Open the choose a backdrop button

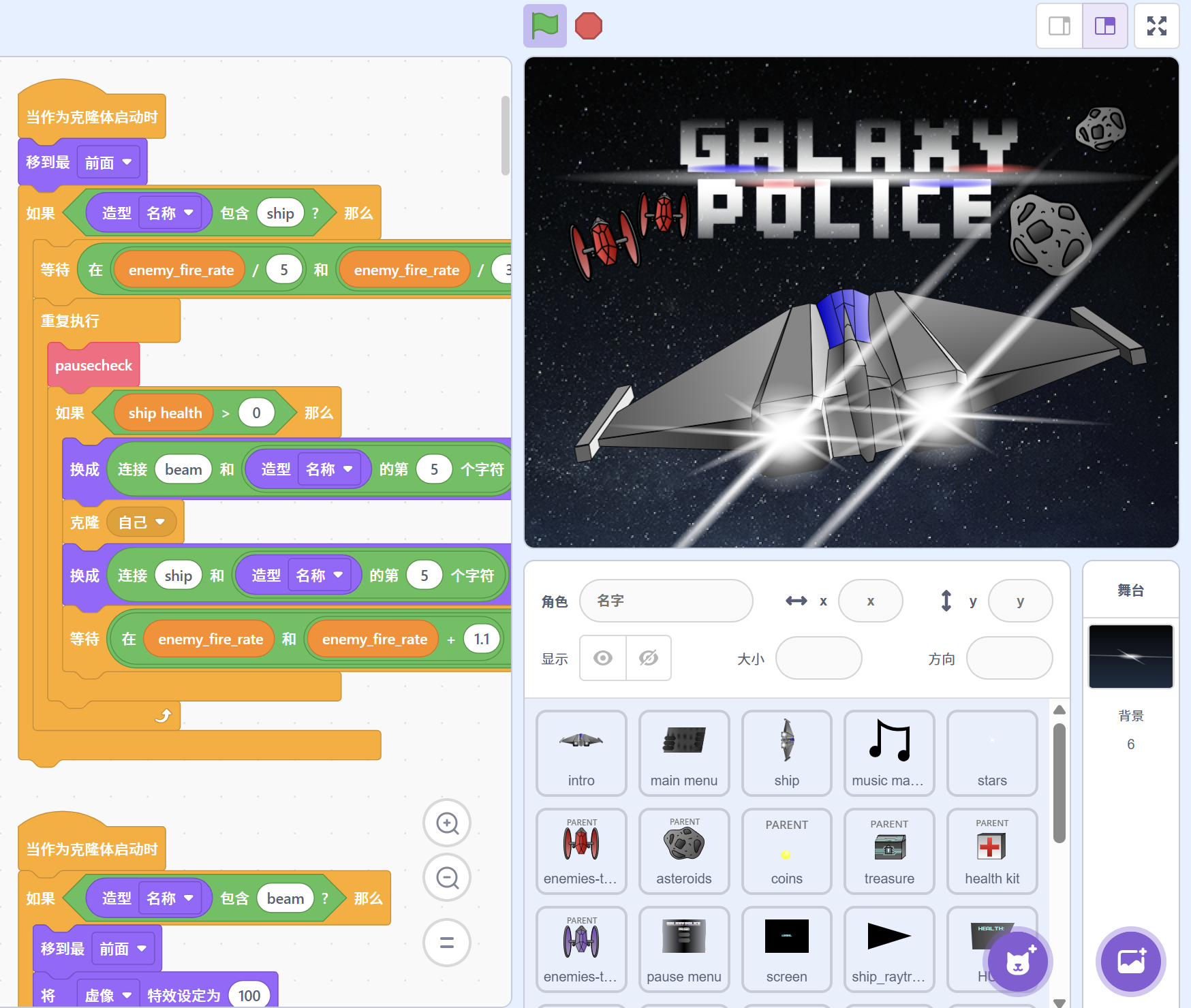click(1131, 962)
